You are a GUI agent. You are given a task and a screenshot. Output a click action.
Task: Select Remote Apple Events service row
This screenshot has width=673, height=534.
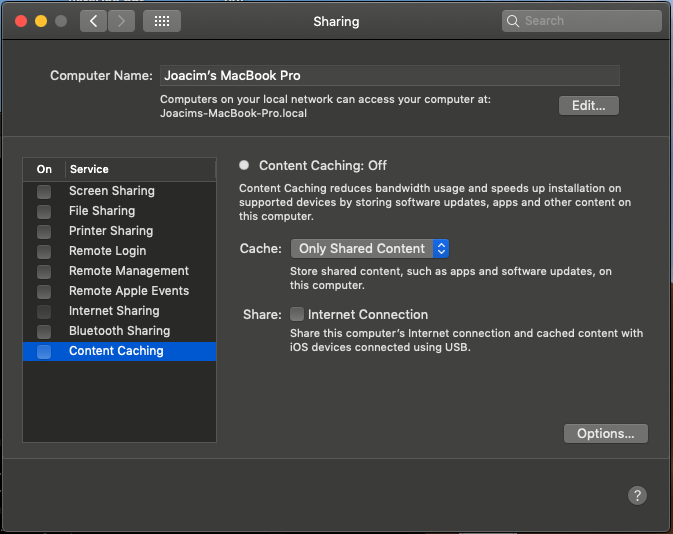(x=119, y=291)
